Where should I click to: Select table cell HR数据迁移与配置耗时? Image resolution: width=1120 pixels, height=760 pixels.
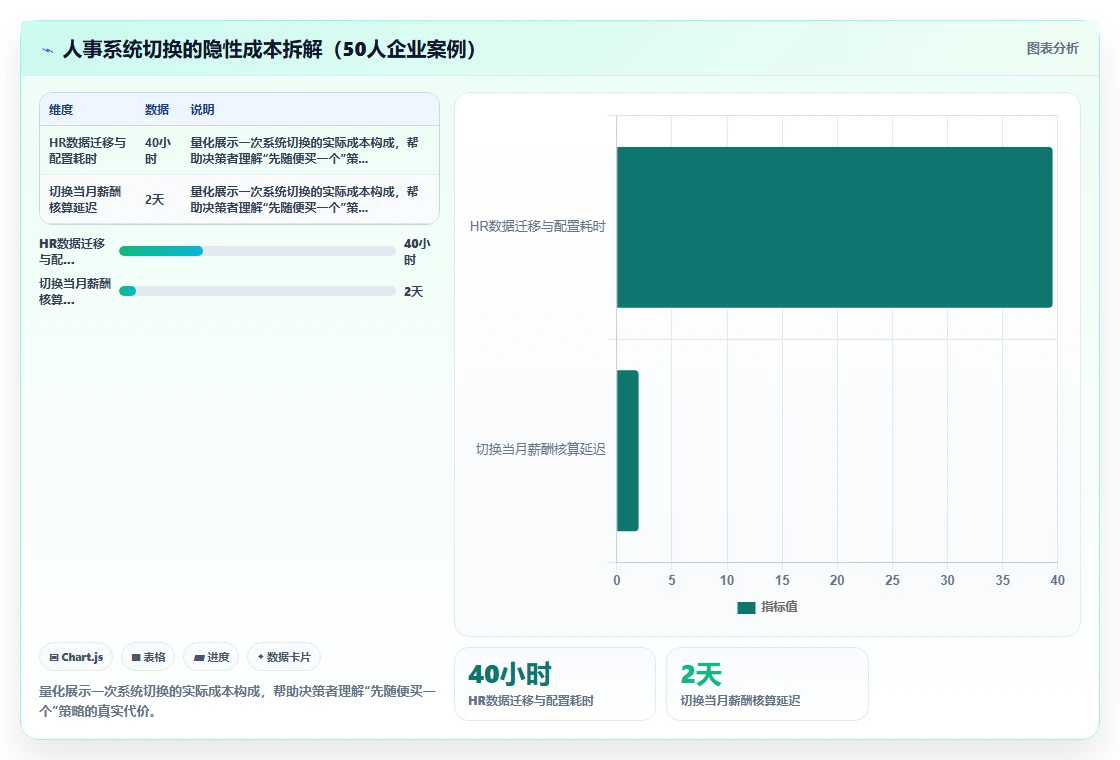(87, 151)
